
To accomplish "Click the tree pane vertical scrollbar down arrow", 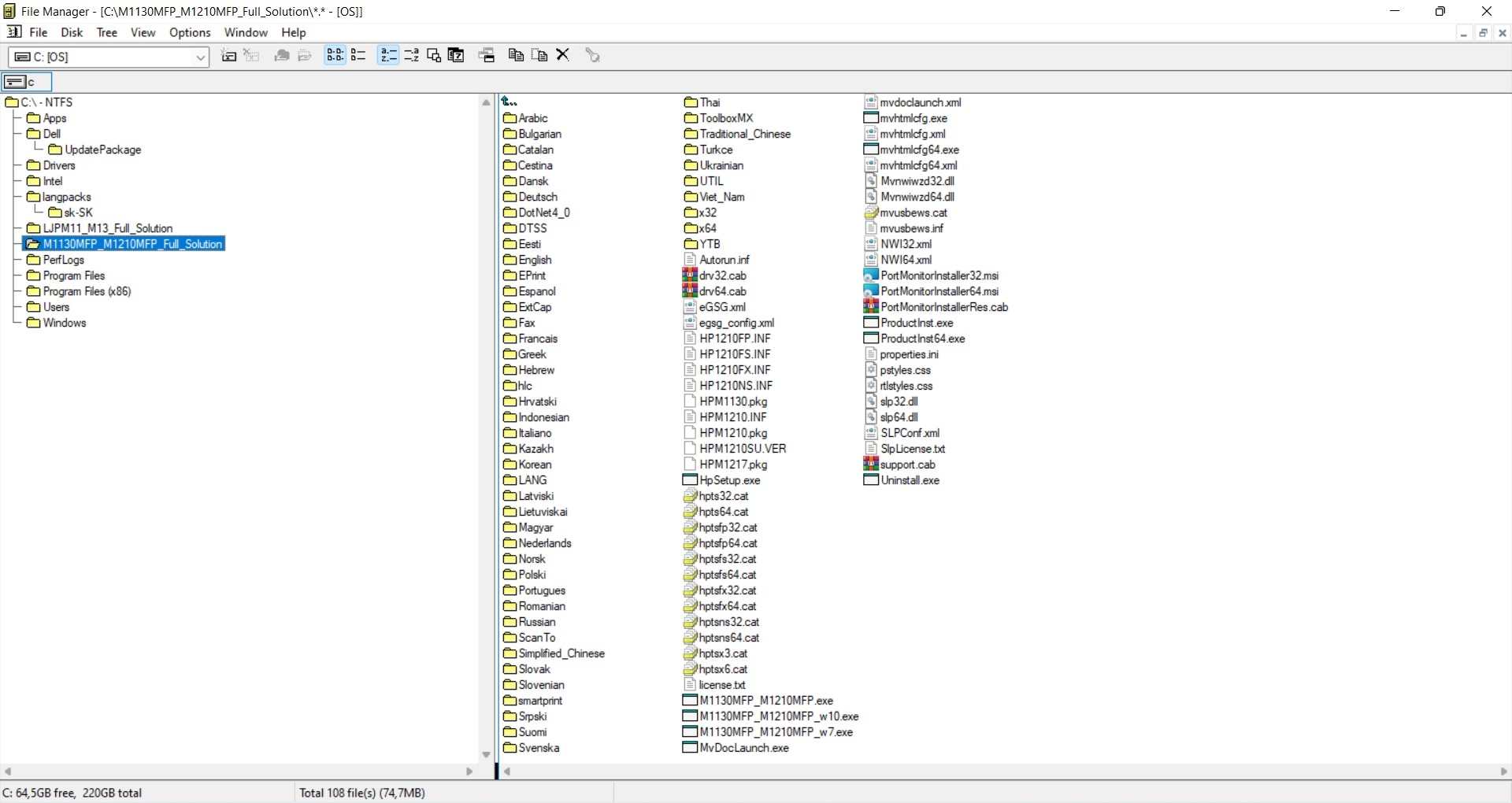I will [486, 755].
